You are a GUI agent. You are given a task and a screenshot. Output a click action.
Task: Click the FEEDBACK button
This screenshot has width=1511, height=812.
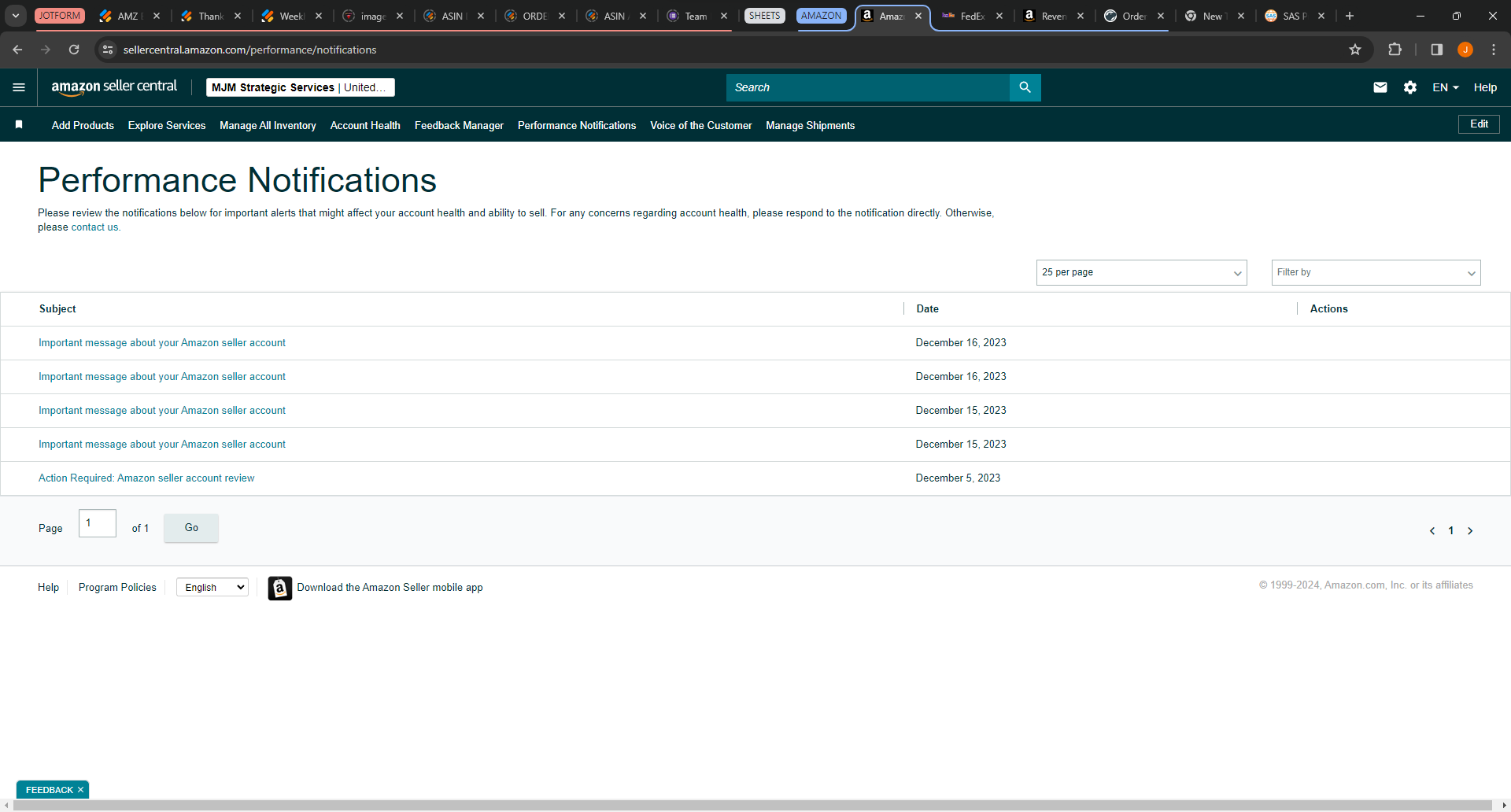[49, 790]
